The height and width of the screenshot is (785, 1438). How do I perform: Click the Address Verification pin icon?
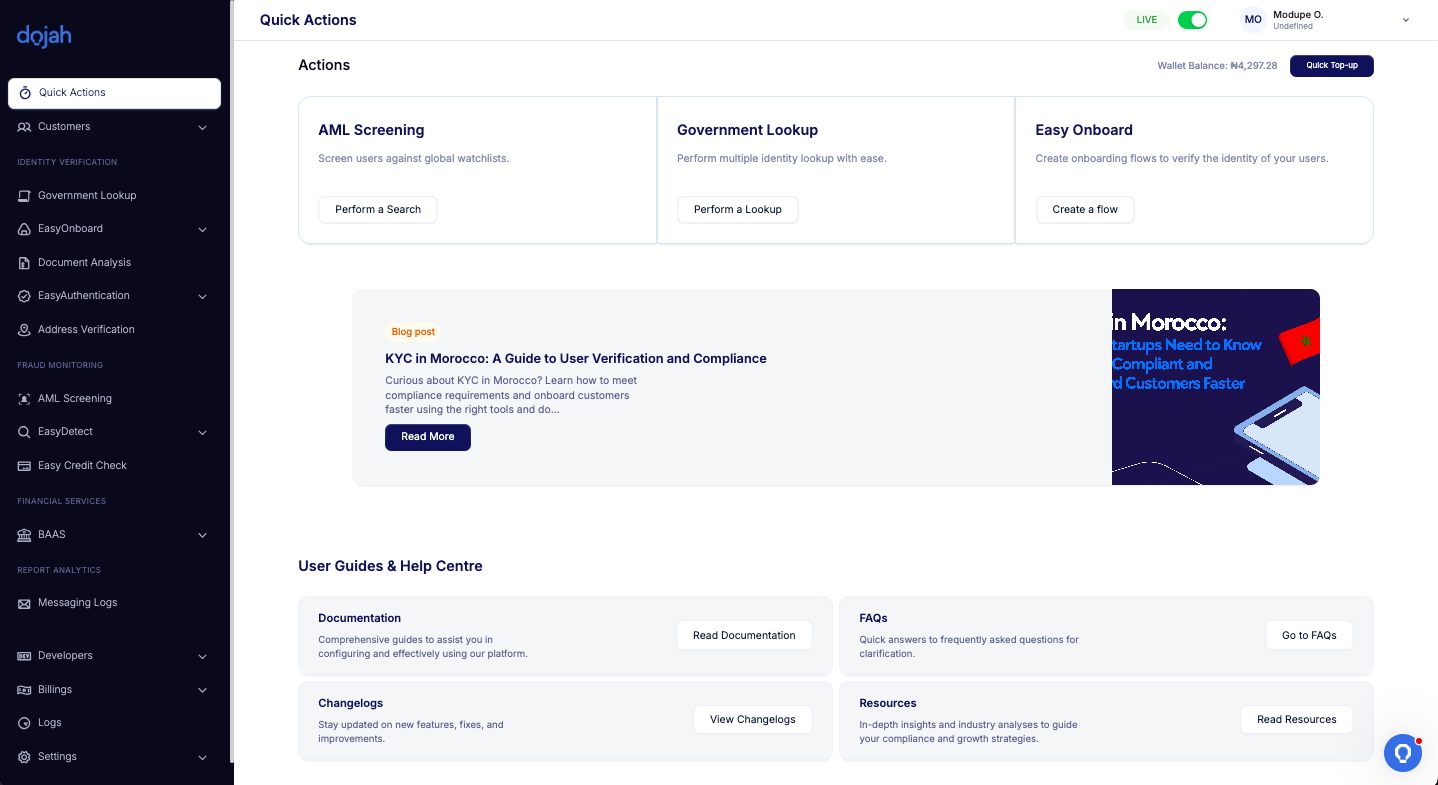pos(25,330)
